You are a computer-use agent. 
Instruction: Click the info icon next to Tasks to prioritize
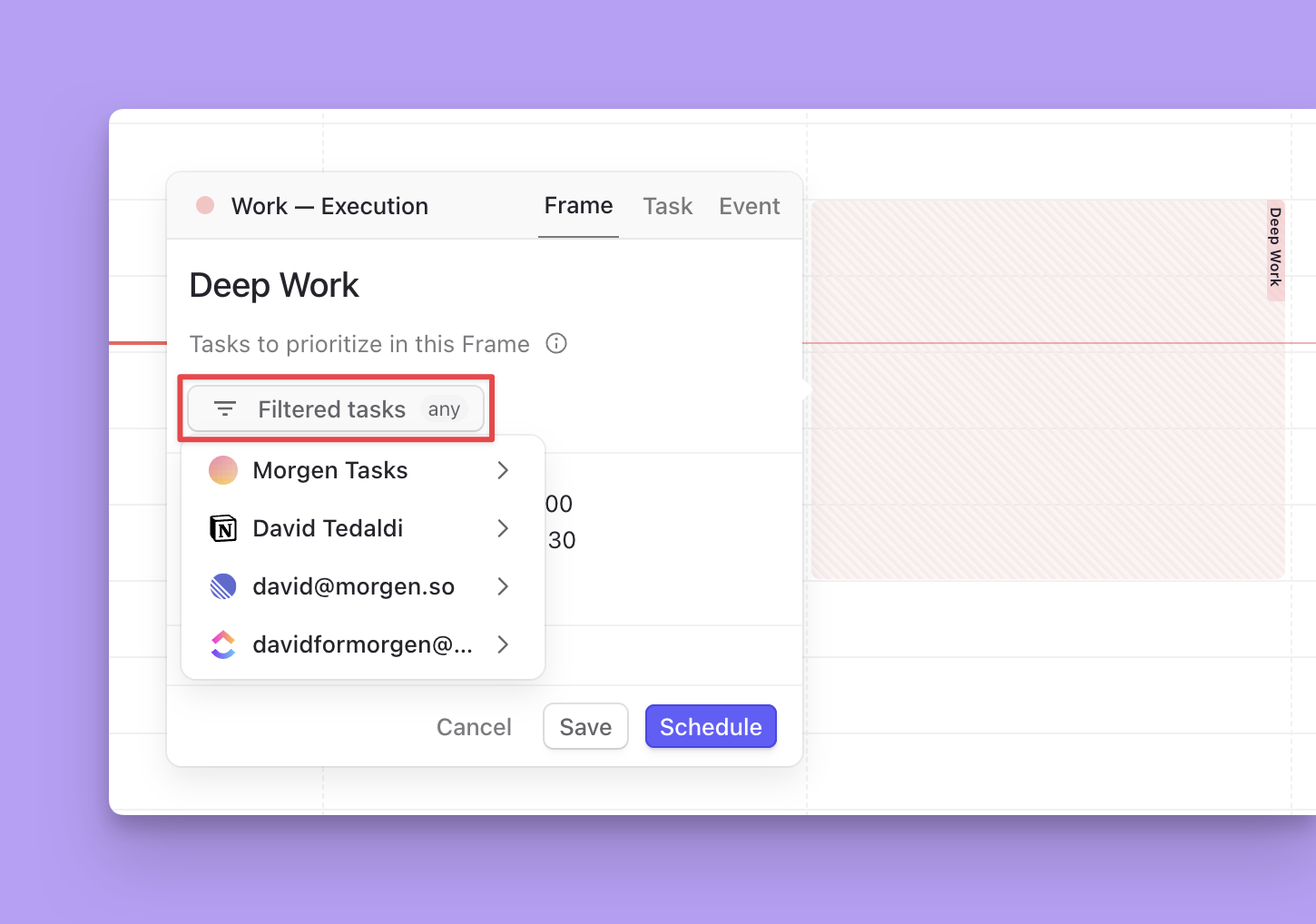[556, 343]
